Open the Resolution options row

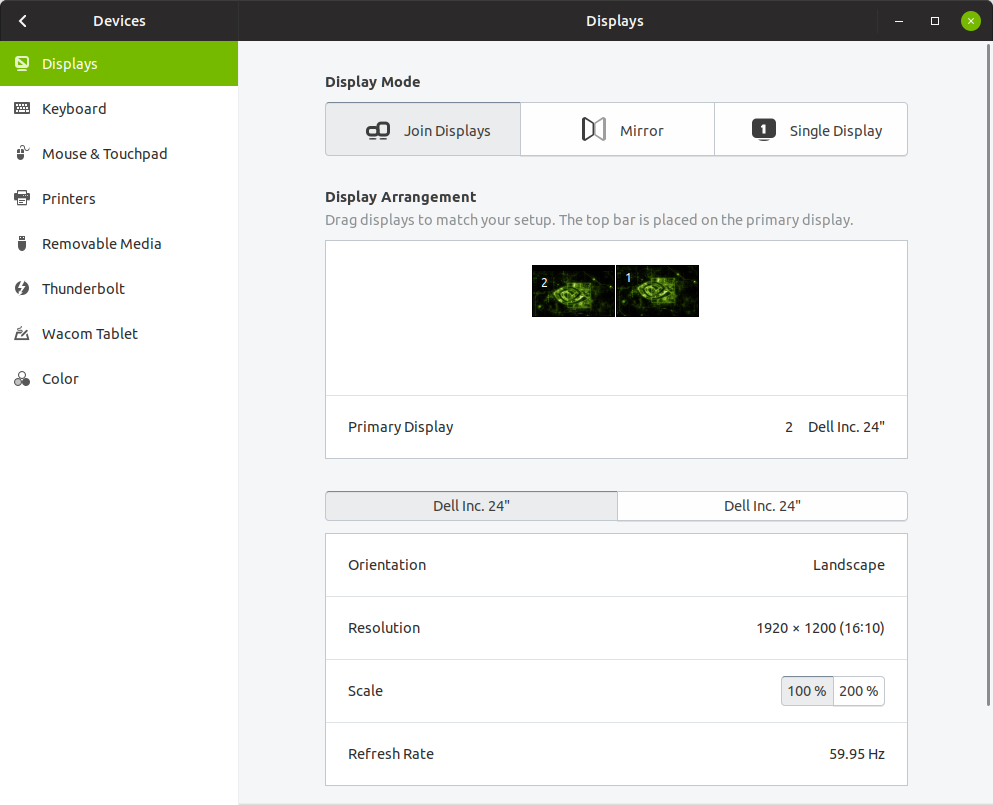[616, 628]
